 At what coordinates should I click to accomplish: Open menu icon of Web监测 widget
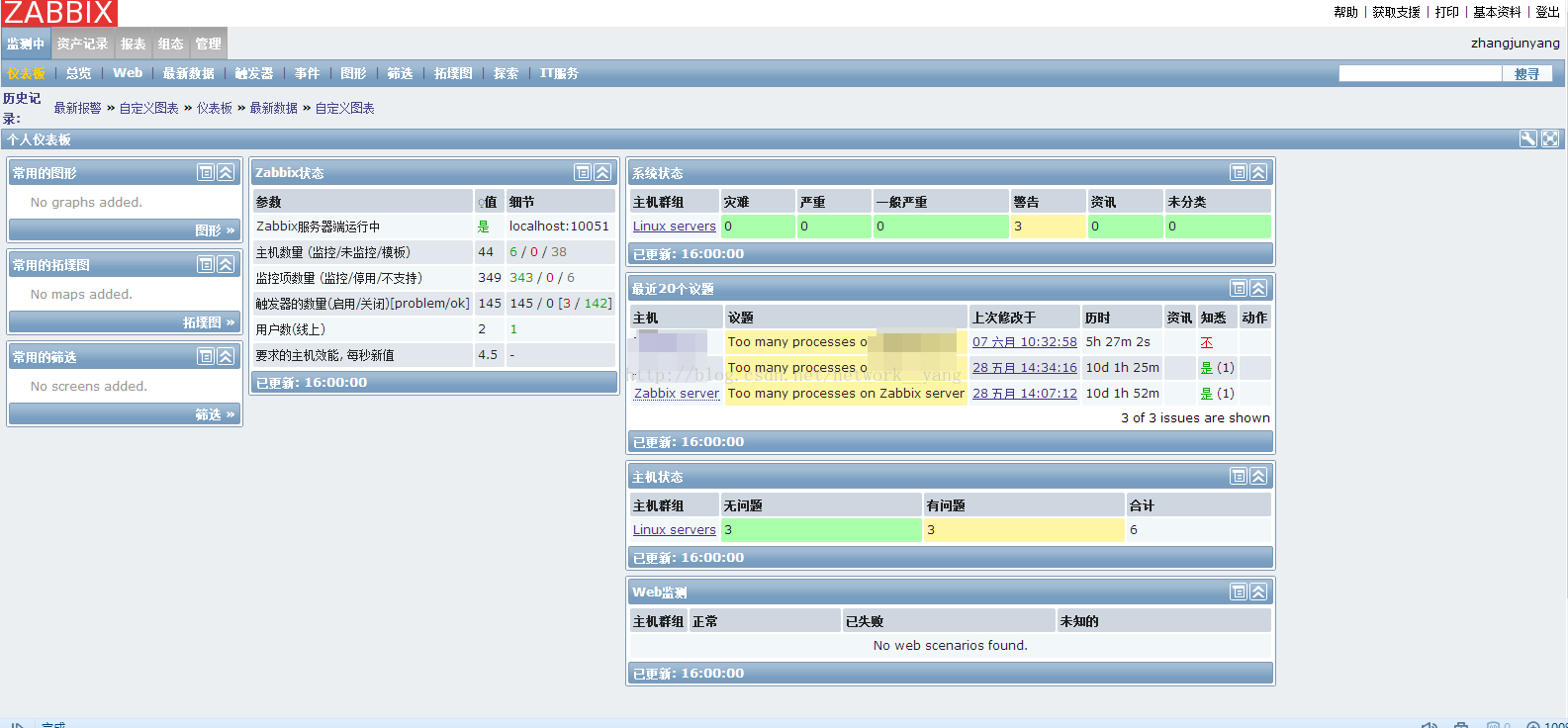[x=1239, y=591]
